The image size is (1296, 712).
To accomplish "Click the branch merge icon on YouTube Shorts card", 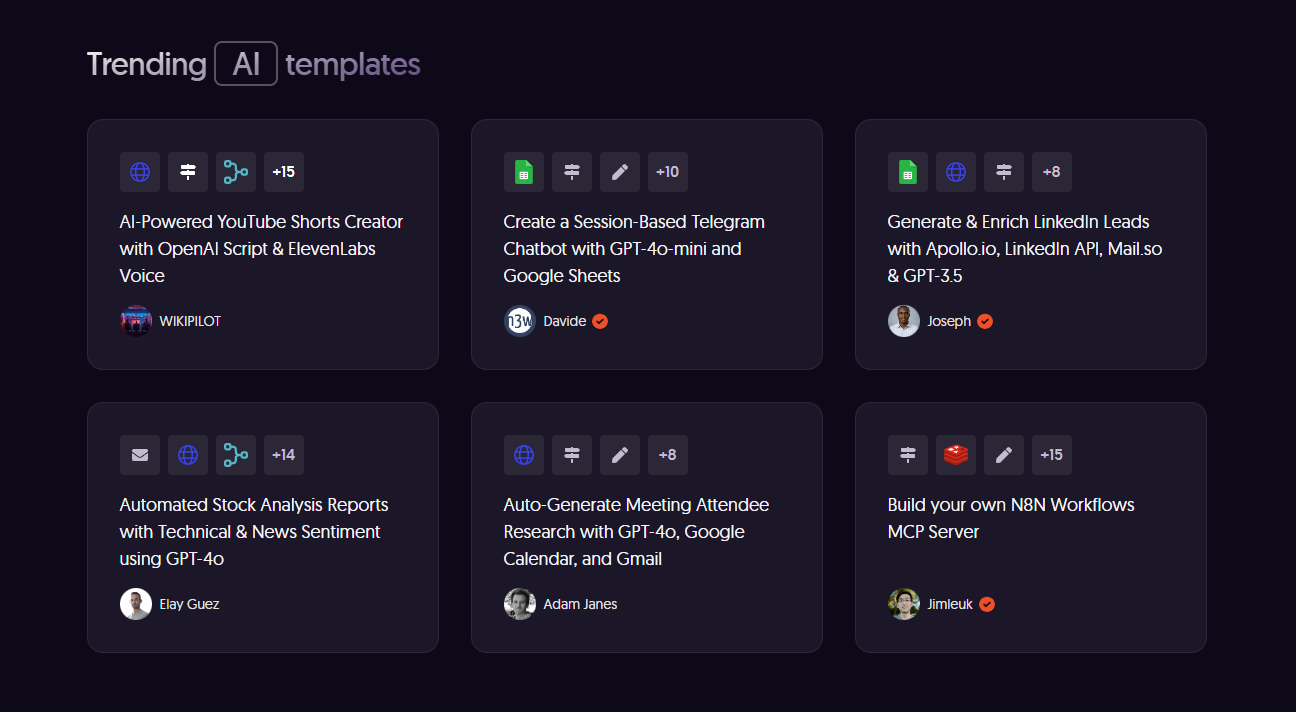I will click(236, 172).
